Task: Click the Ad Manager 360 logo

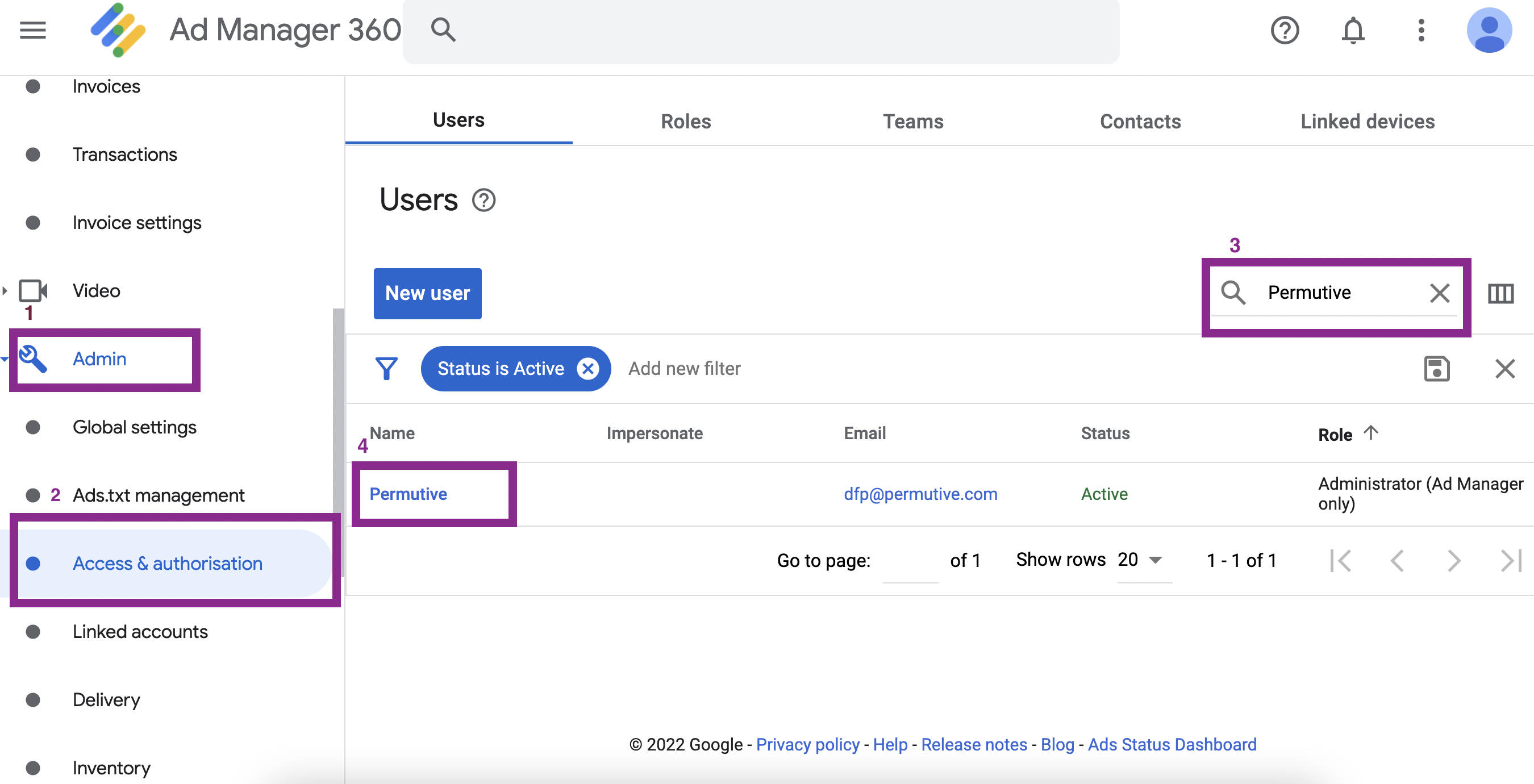Action: tap(118, 30)
